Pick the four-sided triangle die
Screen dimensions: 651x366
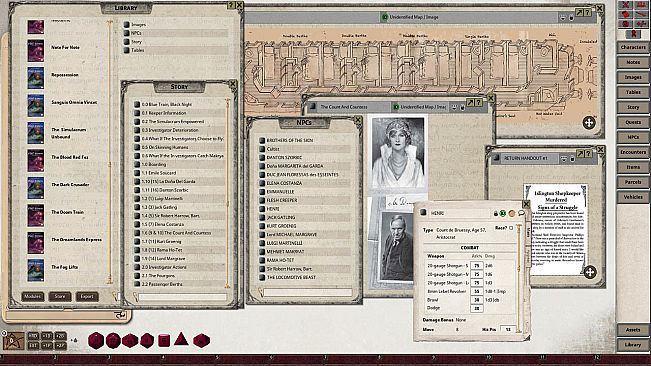click(x=181, y=339)
